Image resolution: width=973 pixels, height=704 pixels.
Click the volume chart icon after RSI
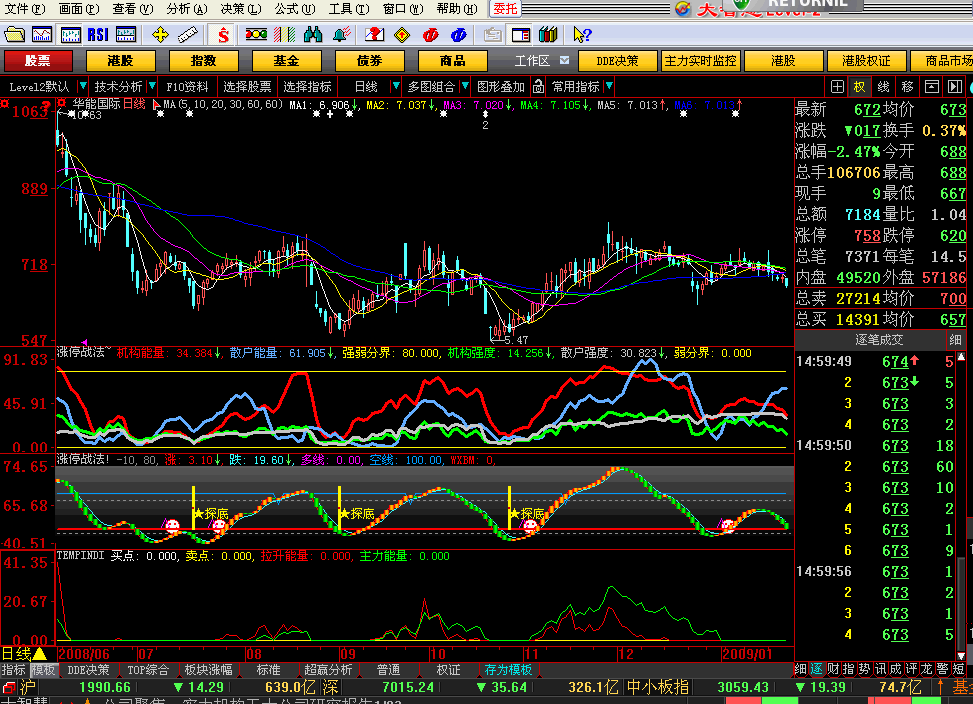tap(126, 35)
